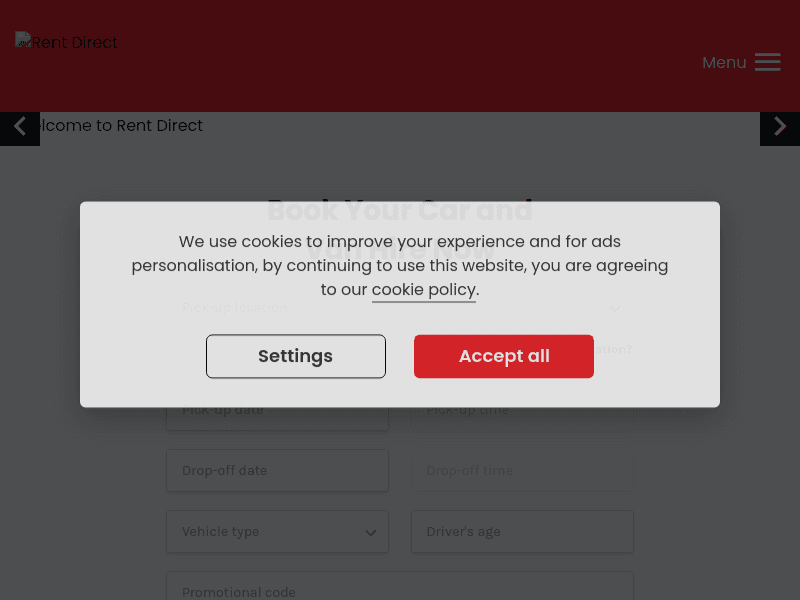The height and width of the screenshot is (600, 800).
Task: Open cookie Settings
Action: (x=295, y=356)
